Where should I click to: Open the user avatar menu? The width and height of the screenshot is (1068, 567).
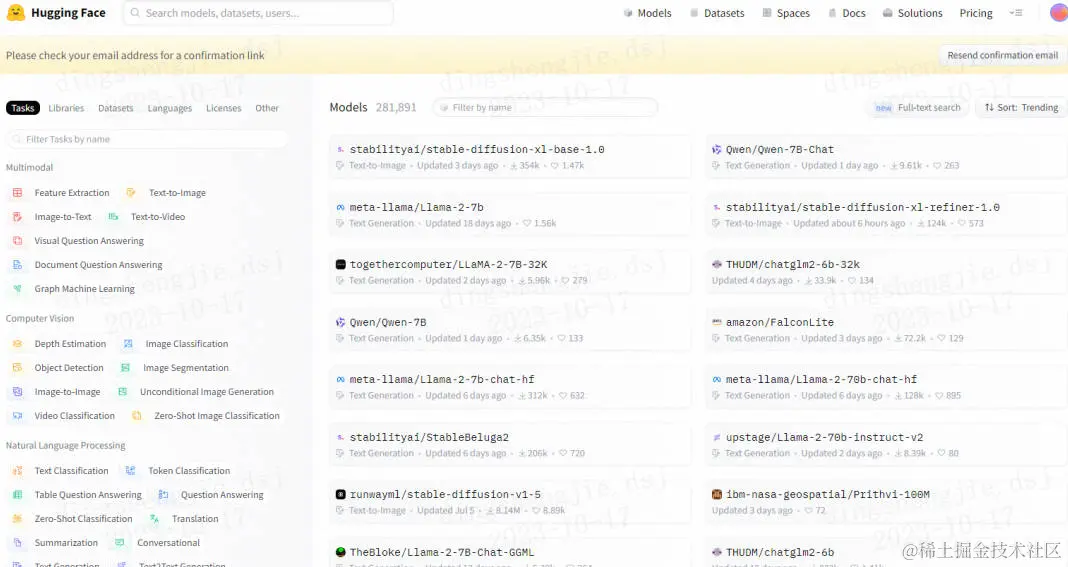1059,13
